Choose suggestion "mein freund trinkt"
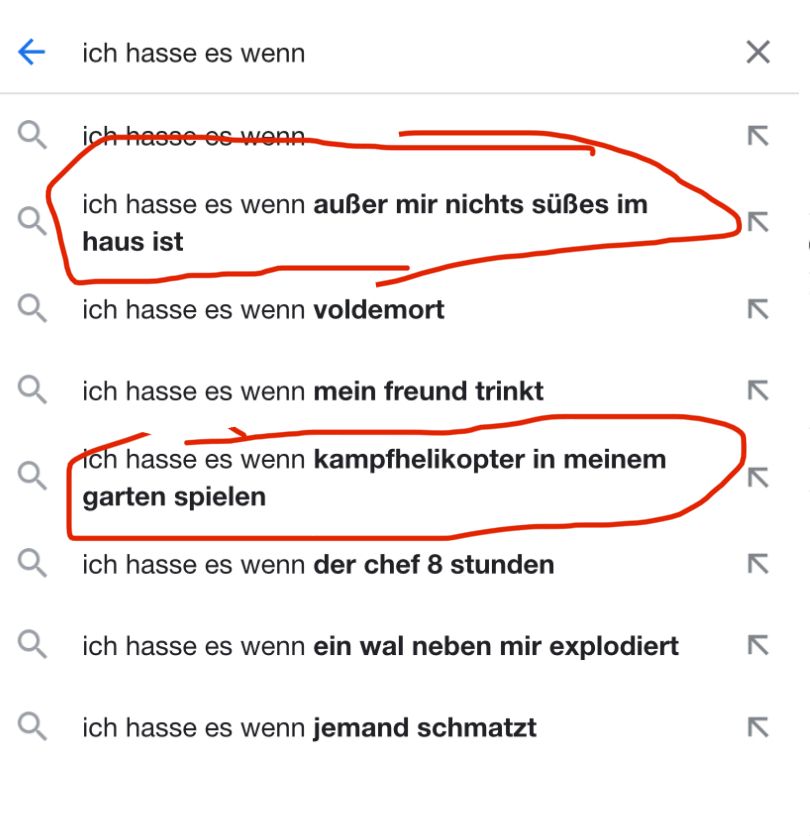The width and height of the screenshot is (810, 836). pyautogui.click(x=312, y=391)
